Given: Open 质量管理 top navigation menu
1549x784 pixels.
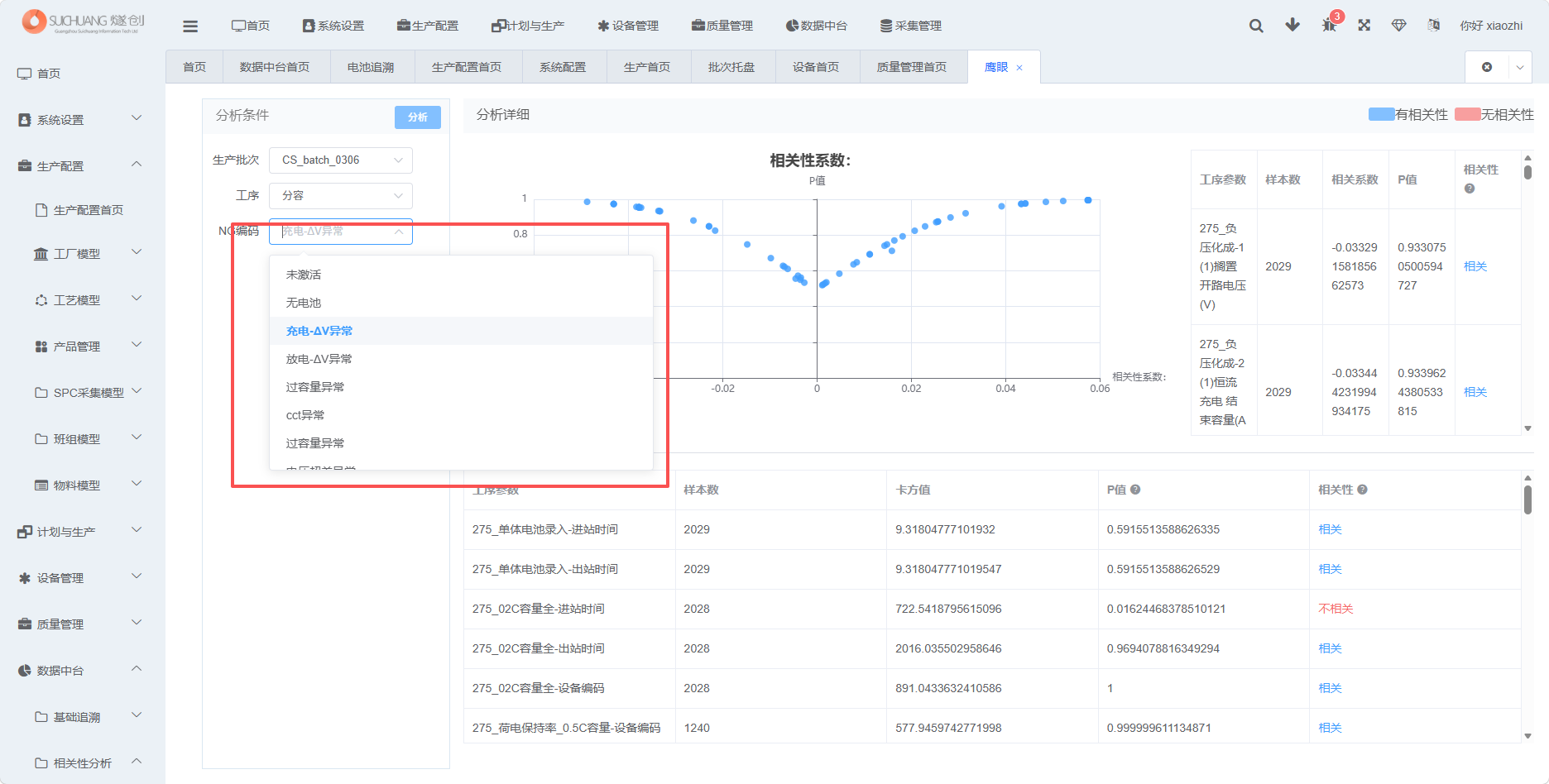Looking at the screenshot, I should click(x=722, y=26).
